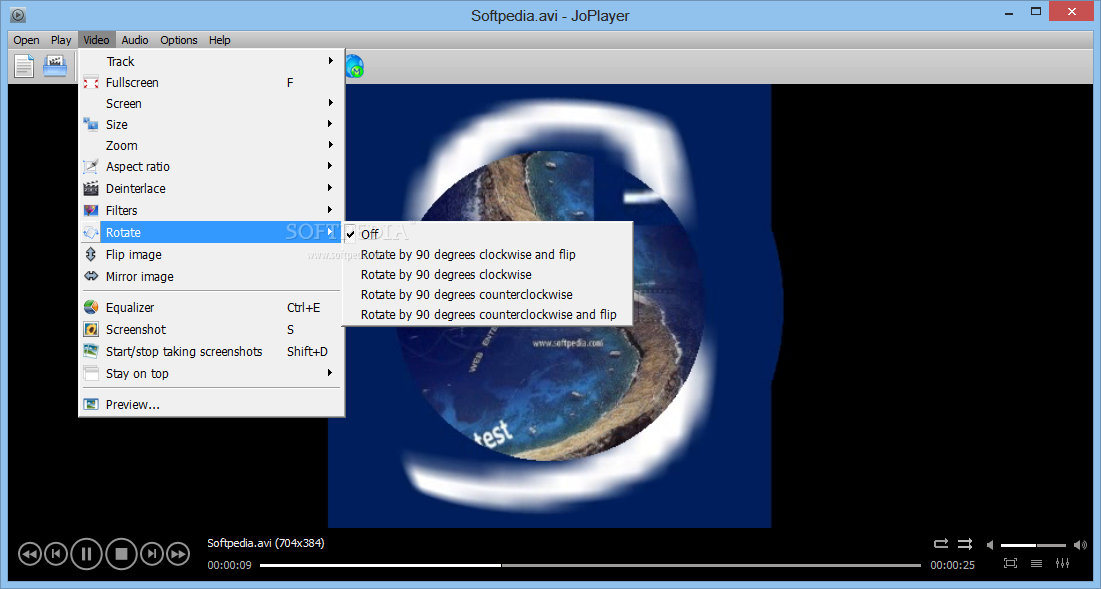Expand the Aspect ratio submenu arrow

click(330, 166)
